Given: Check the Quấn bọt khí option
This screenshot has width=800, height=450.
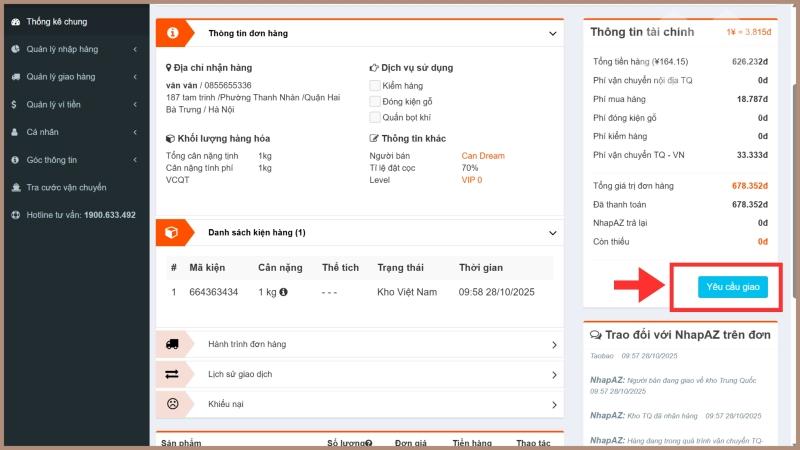Looking at the screenshot, I should (x=375, y=116).
